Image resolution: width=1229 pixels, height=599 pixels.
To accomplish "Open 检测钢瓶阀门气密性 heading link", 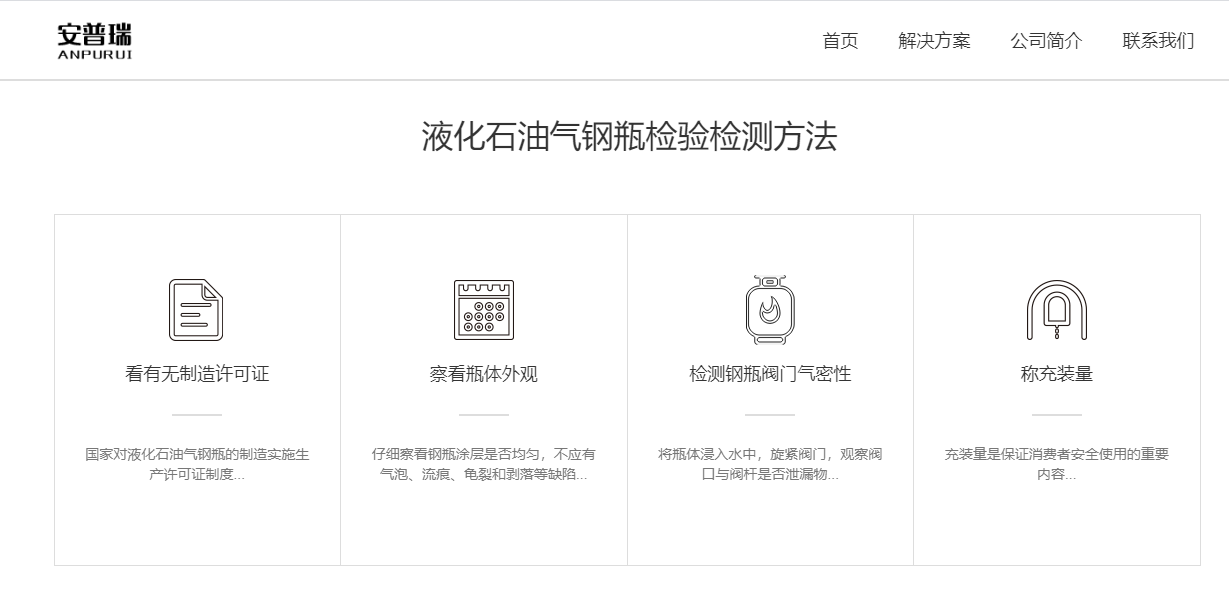I will 770,375.
